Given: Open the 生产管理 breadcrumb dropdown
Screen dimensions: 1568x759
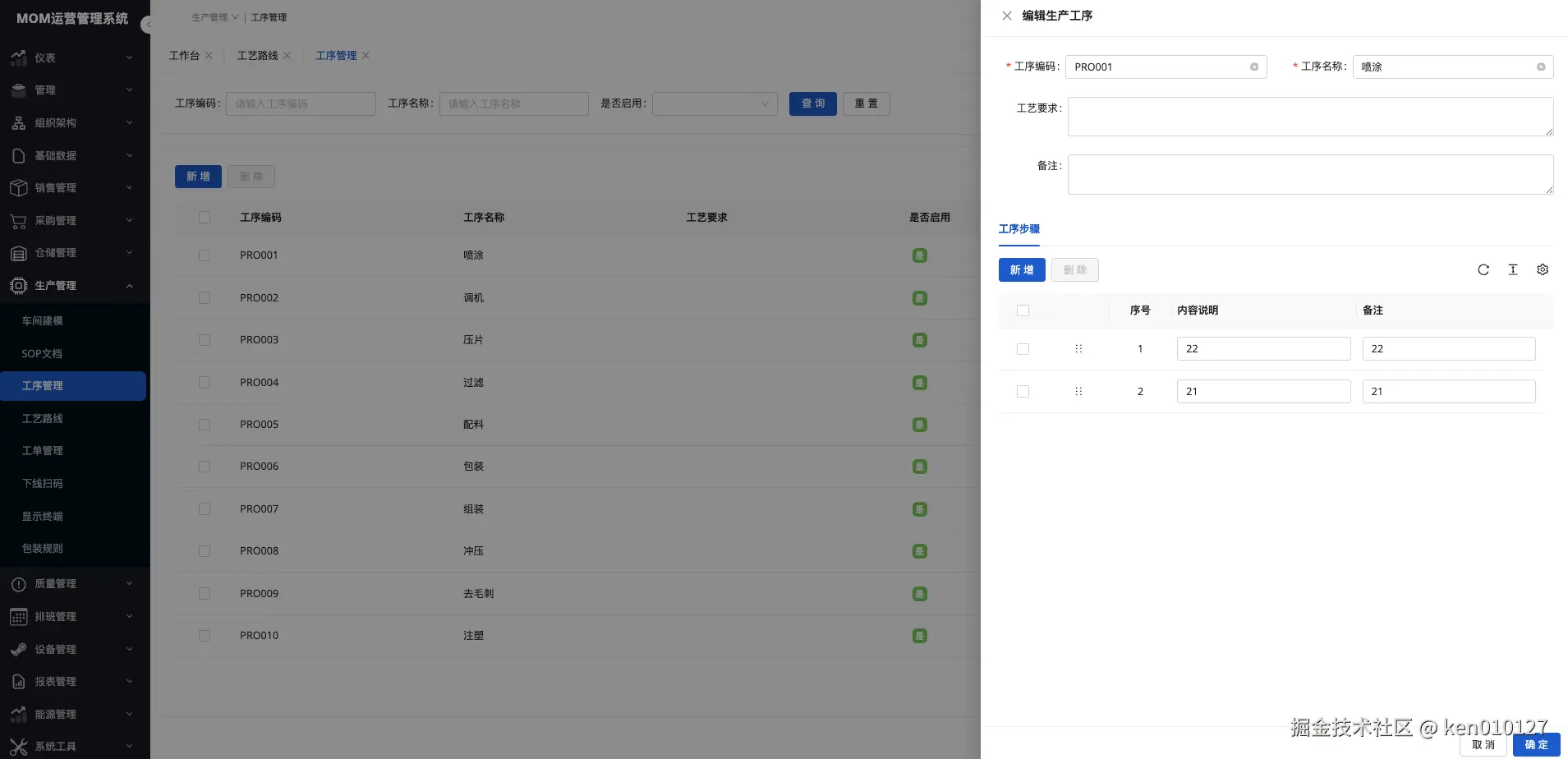Looking at the screenshot, I should click(215, 17).
